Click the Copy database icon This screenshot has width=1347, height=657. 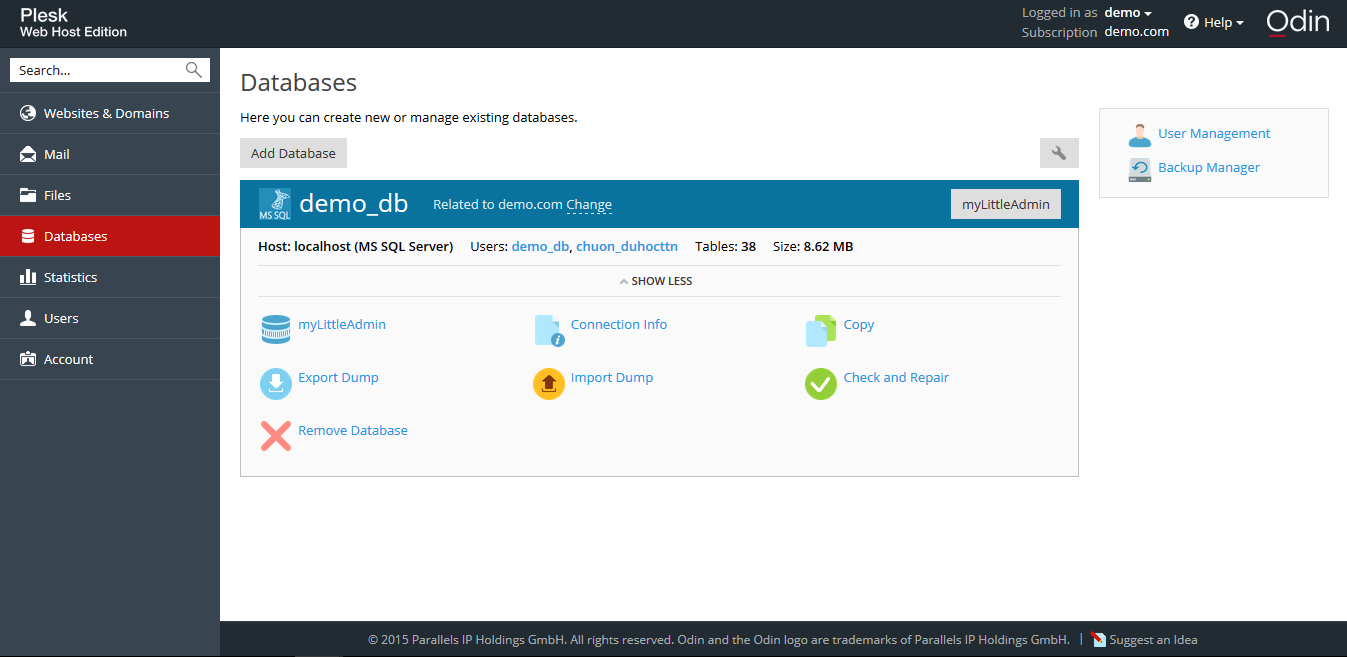tap(820, 328)
